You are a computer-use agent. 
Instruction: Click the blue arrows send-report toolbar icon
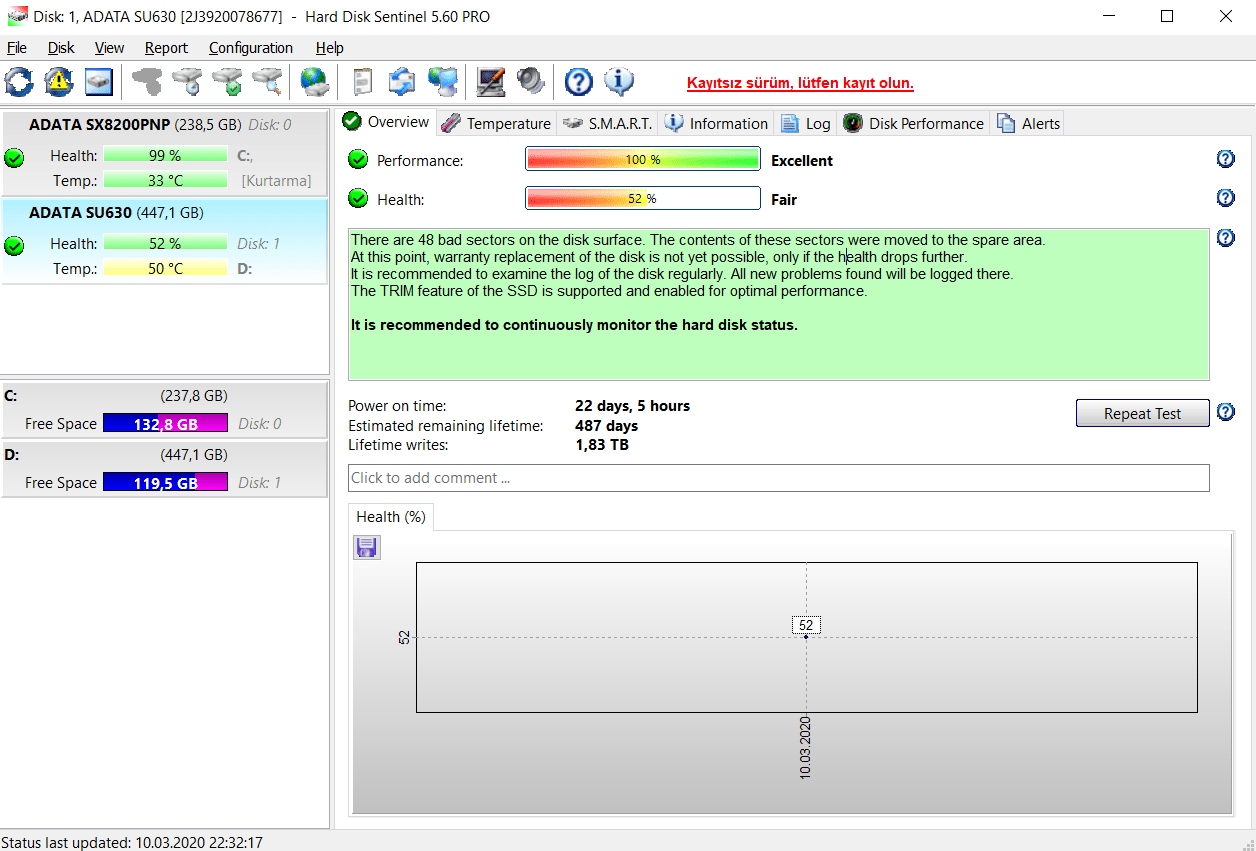[402, 82]
